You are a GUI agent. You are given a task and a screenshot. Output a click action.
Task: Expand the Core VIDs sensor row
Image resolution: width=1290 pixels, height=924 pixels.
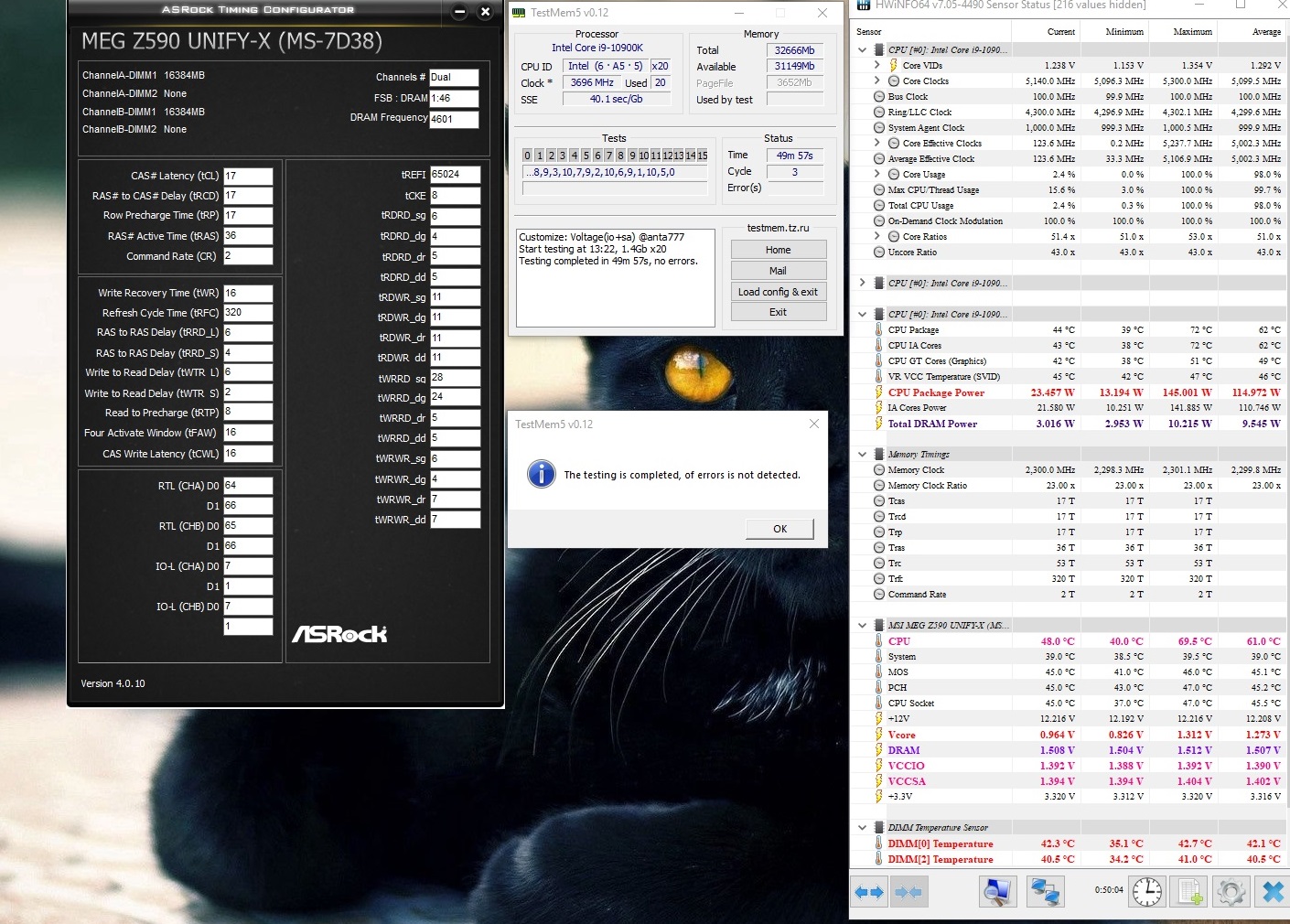pyautogui.click(x=877, y=66)
